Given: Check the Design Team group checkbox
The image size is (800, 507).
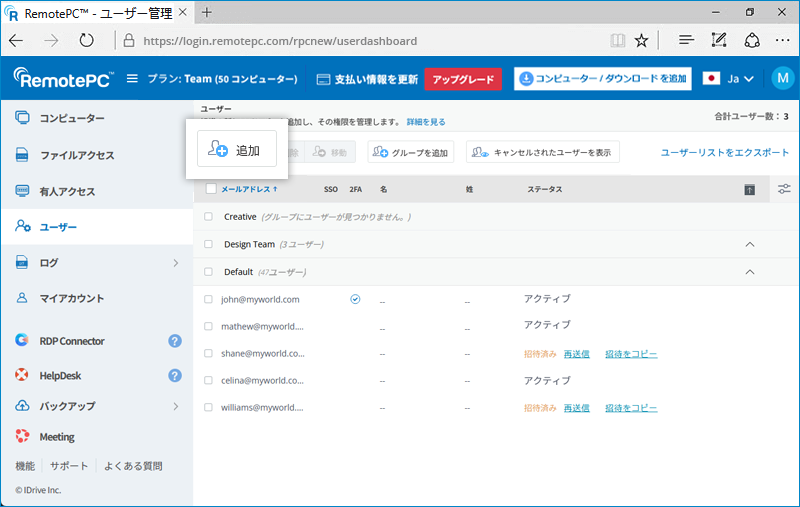Looking at the screenshot, I should (208, 244).
